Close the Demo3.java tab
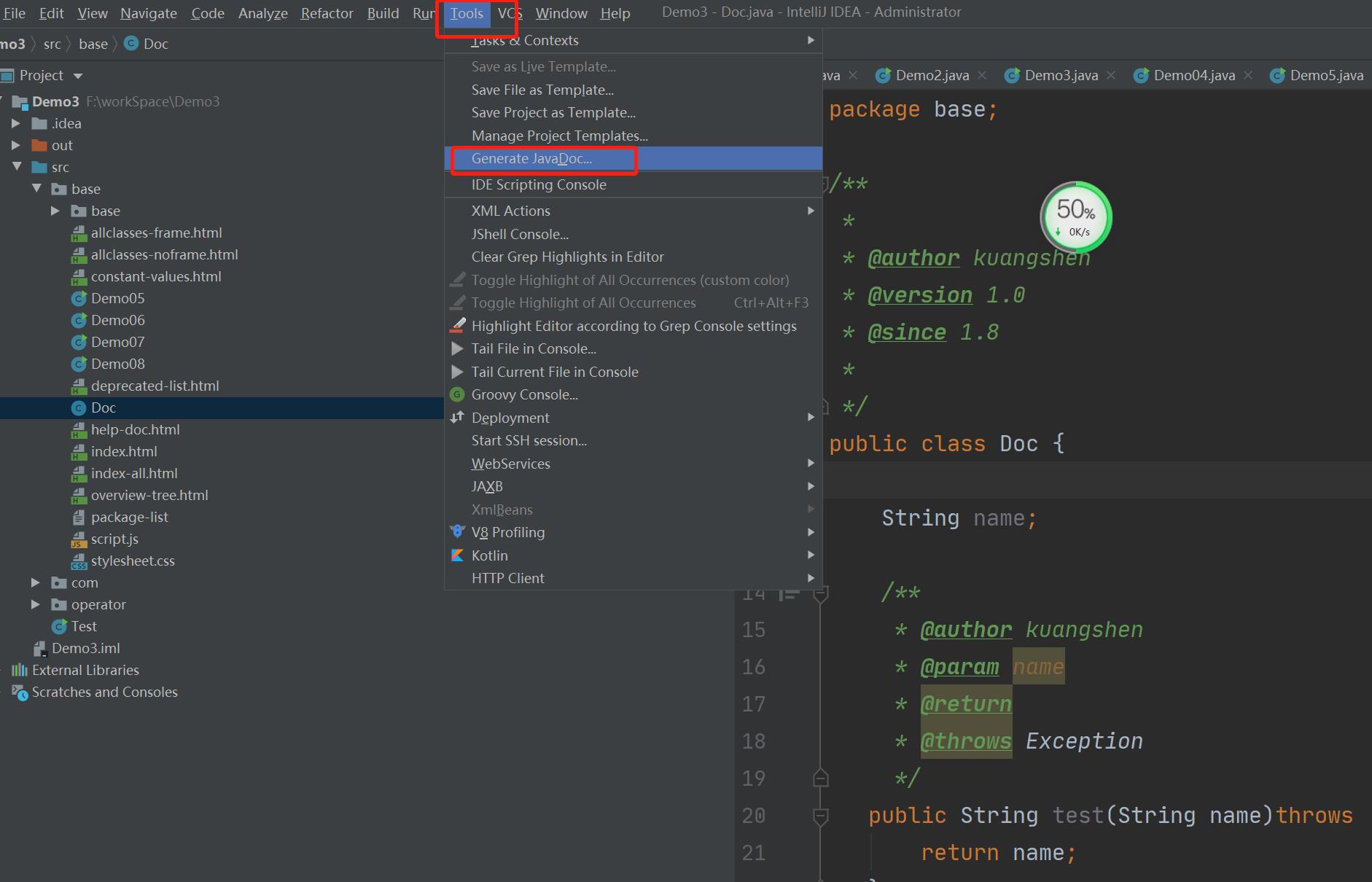The height and width of the screenshot is (882, 1372). (x=1111, y=75)
